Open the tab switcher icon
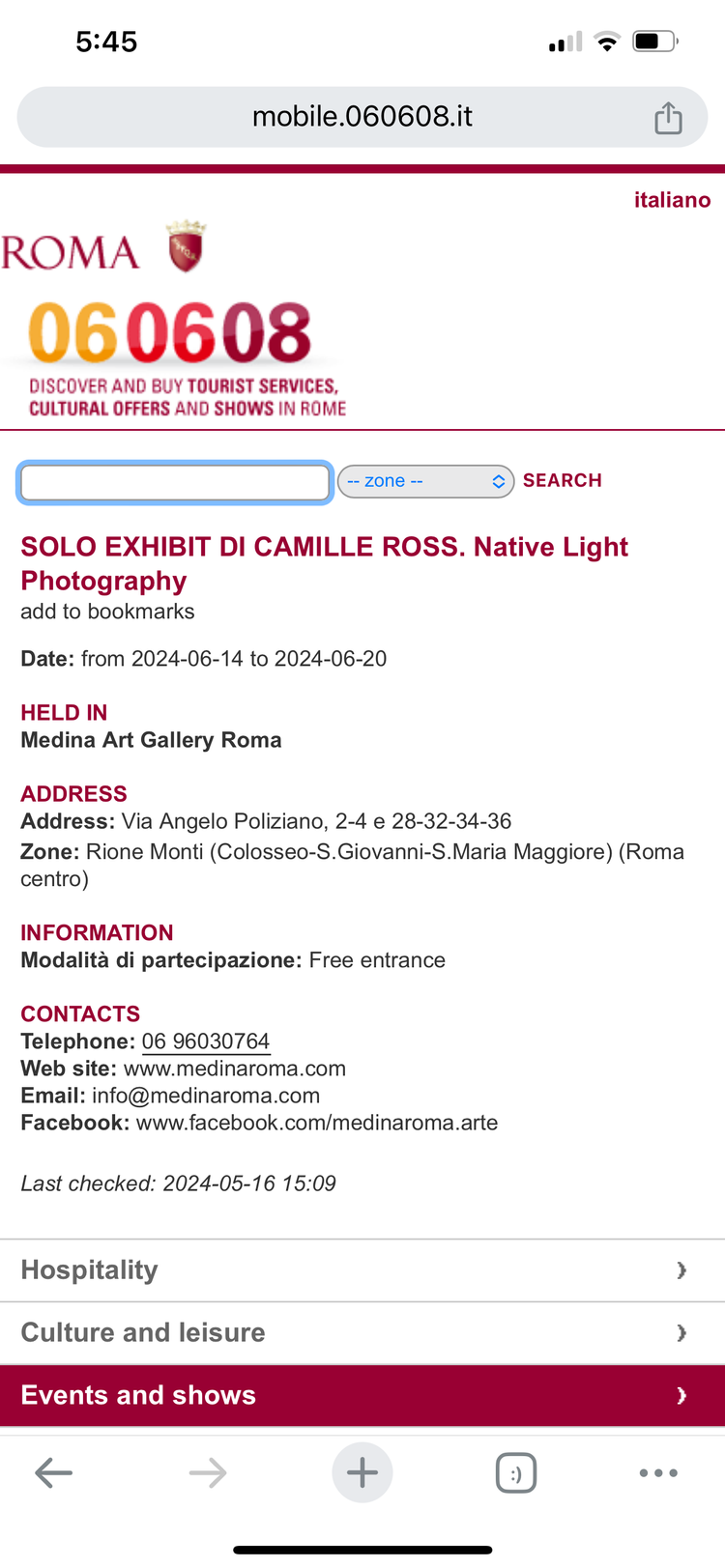 click(x=516, y=1473)
